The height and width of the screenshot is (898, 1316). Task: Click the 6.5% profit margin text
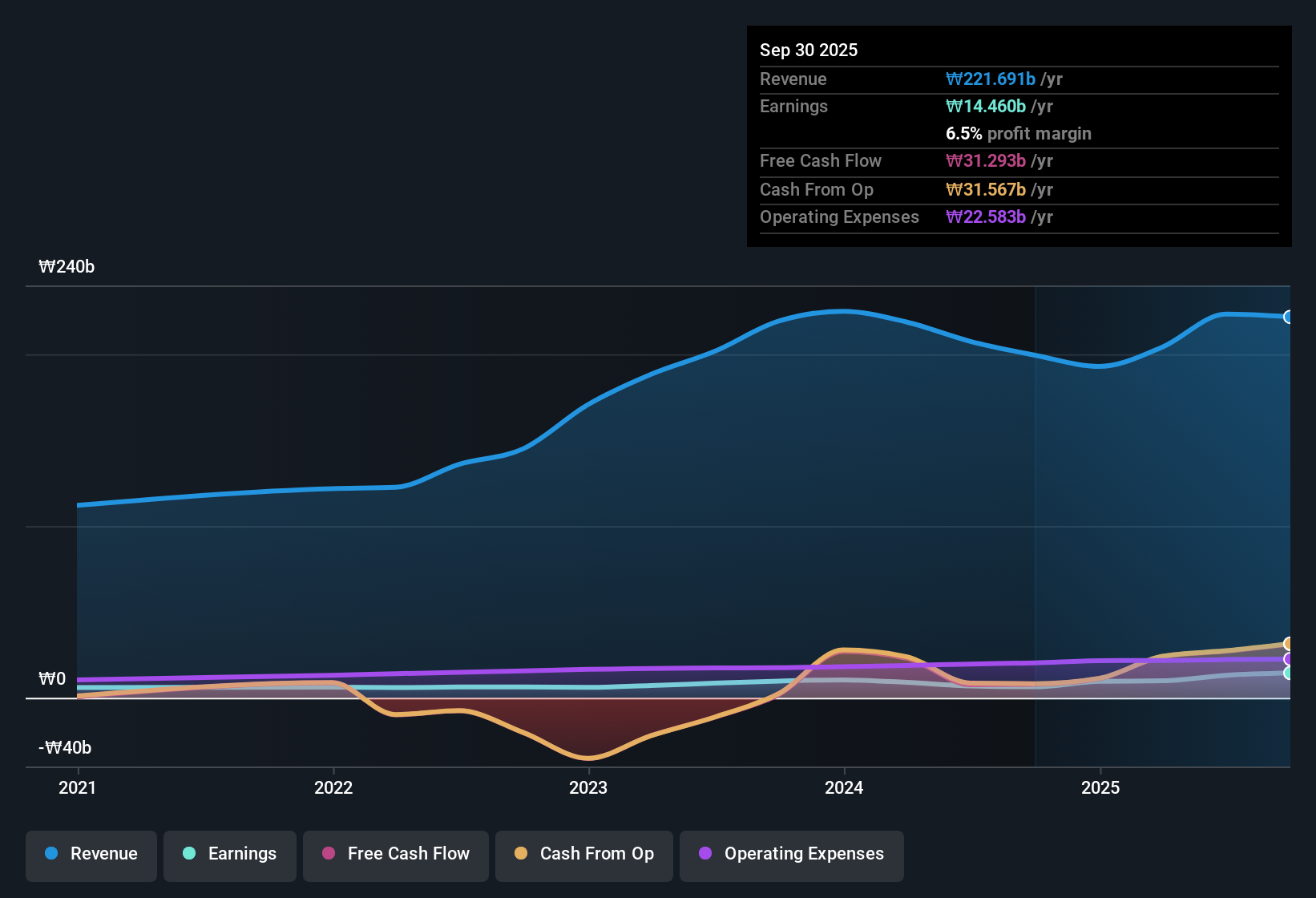tap(1019, 133)
